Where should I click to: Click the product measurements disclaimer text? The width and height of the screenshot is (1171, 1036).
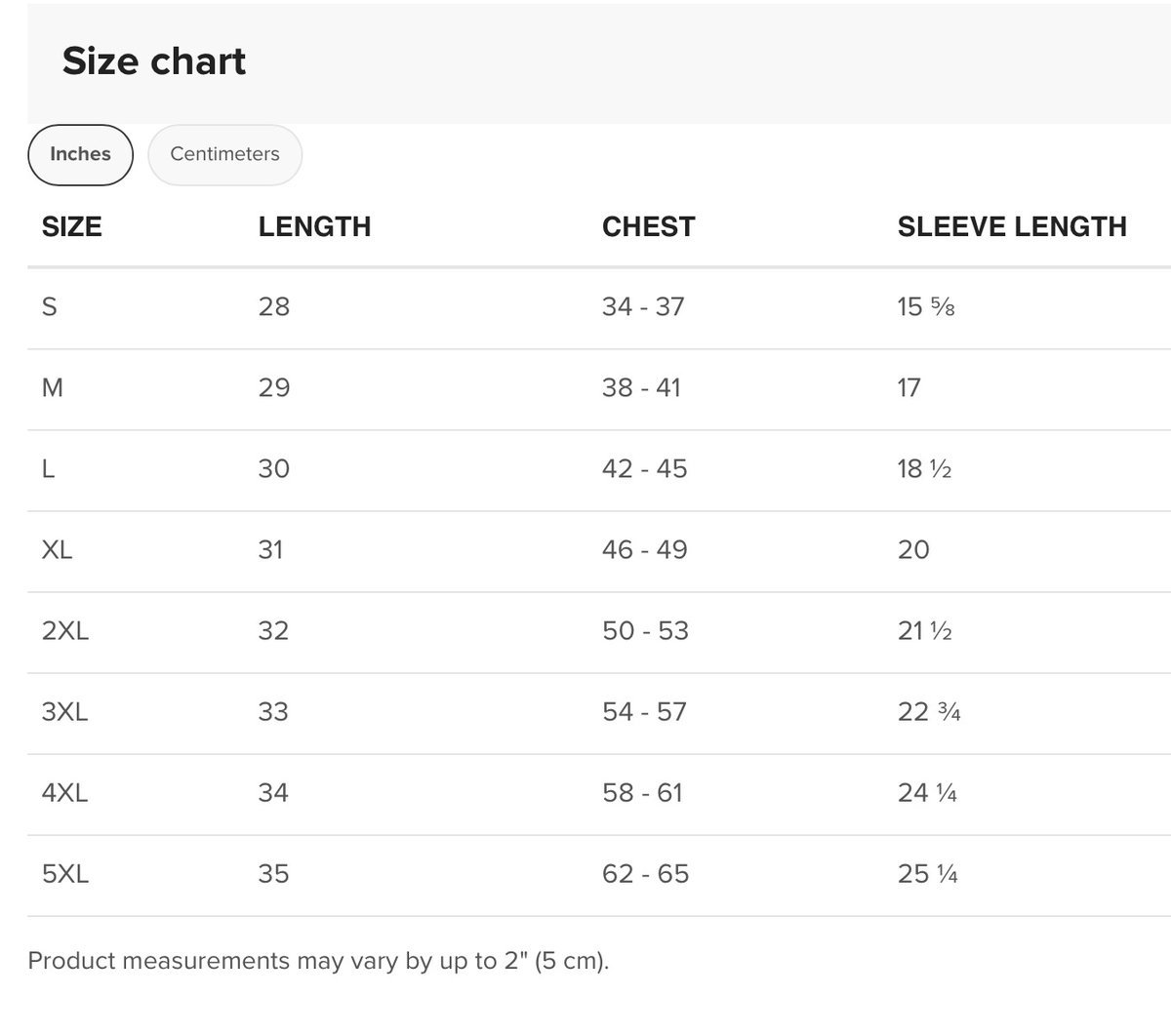[x=318, y=961]
